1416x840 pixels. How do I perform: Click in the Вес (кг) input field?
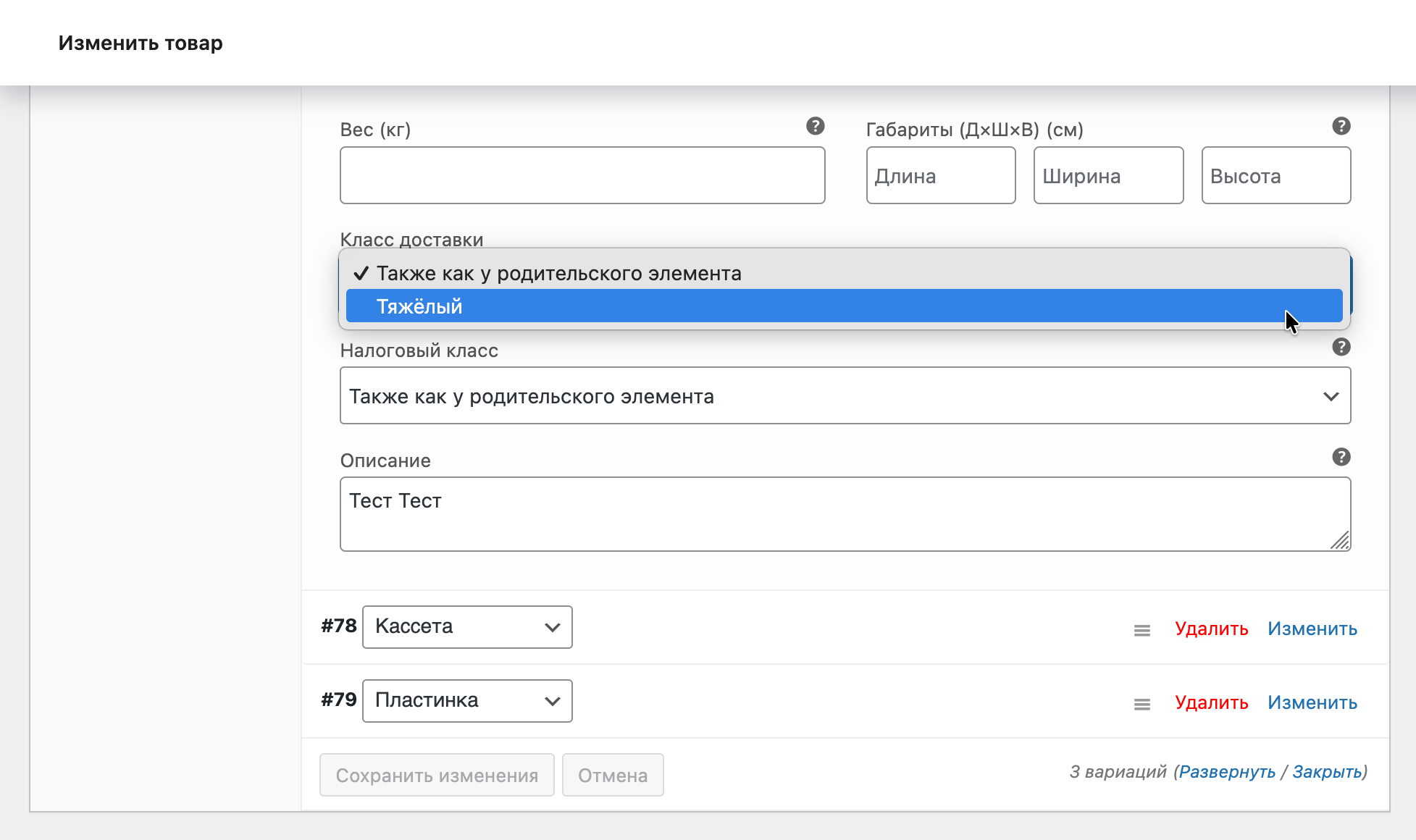[582, 176]
